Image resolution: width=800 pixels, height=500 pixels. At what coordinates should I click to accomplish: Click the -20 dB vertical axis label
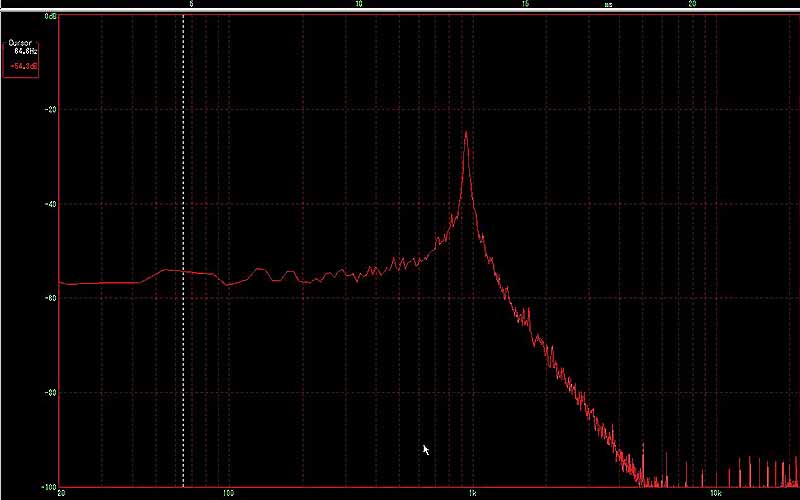coord(51,110)
